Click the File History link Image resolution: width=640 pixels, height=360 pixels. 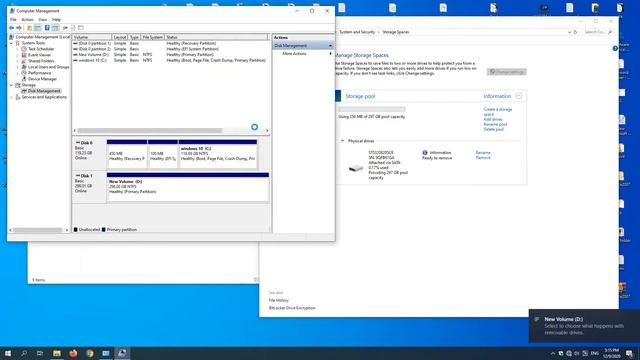pyautogui.click(x=278, y=300)
